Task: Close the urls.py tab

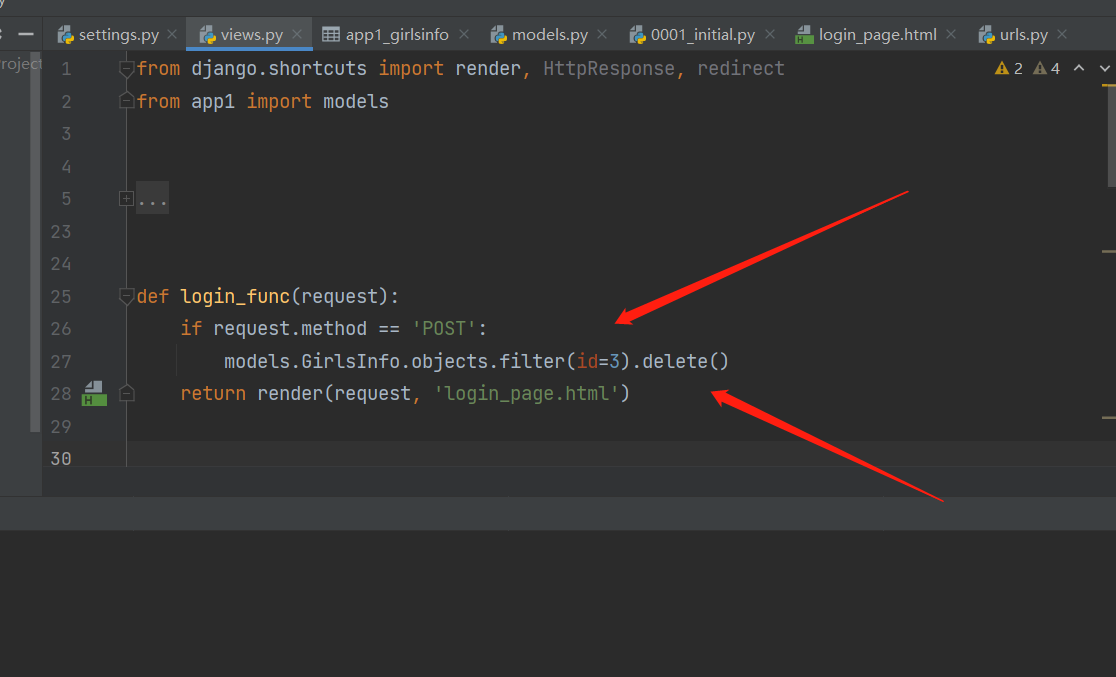Action: 1062,34
